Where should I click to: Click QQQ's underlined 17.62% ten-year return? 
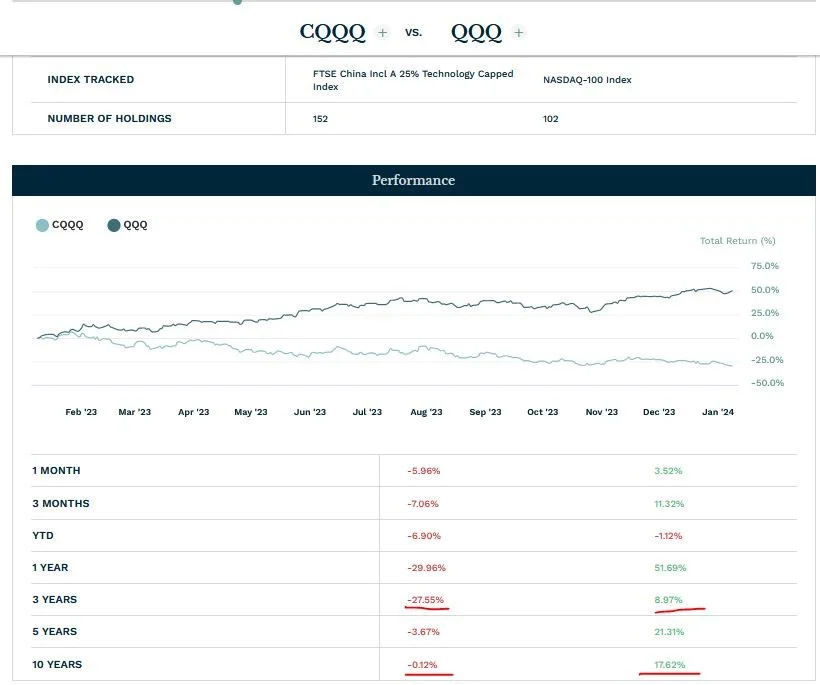click(667, 663)
